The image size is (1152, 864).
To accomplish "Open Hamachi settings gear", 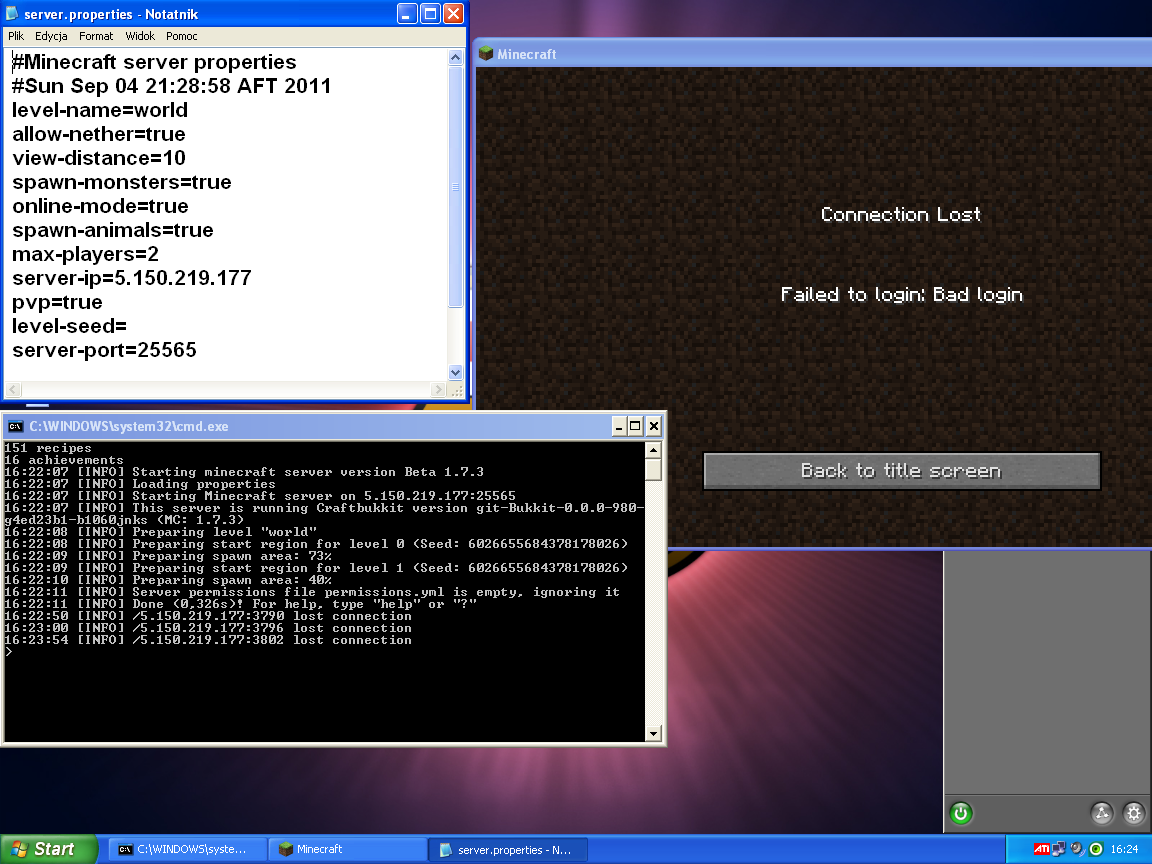I will click(1134, 813).
